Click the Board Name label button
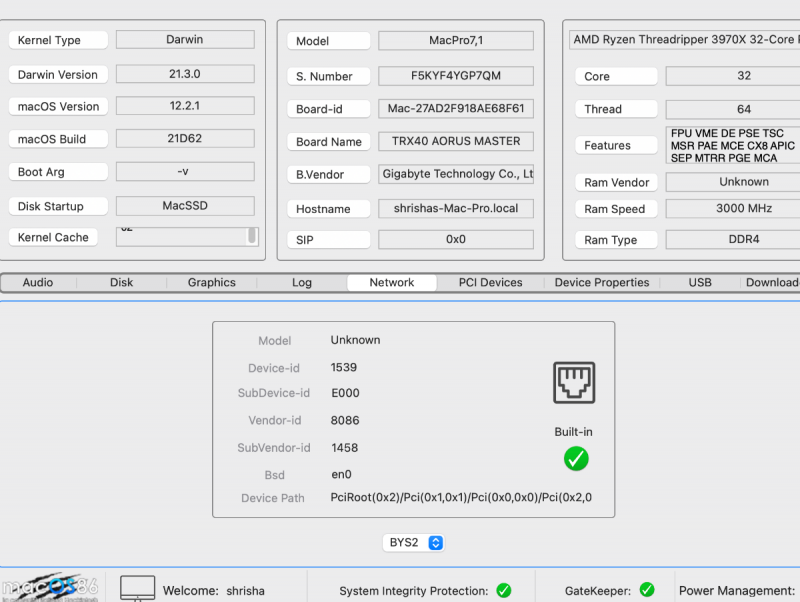The width and height of the screenshot is (800, 602). 329,142
